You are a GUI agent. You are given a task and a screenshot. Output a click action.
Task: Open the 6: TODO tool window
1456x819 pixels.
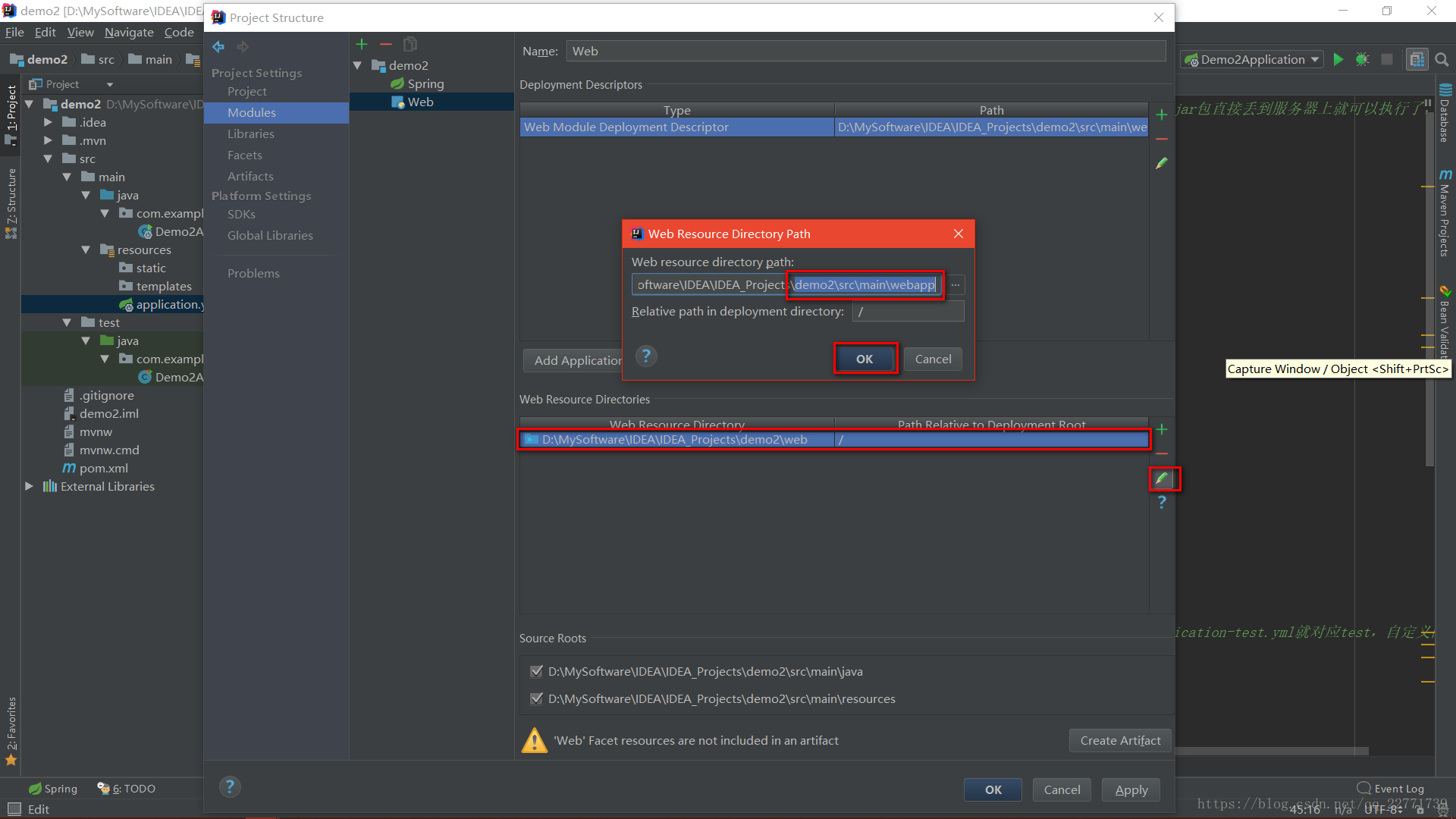tap(127, 789)
